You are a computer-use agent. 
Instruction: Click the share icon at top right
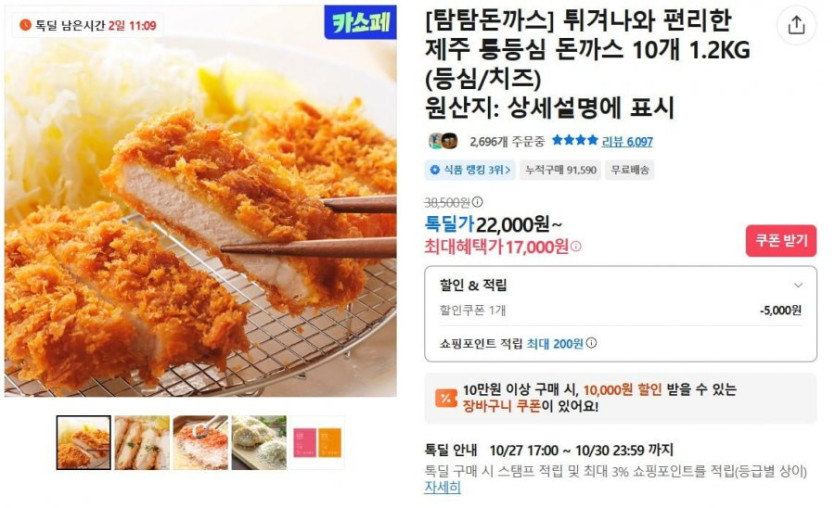(x=796, y=25)
